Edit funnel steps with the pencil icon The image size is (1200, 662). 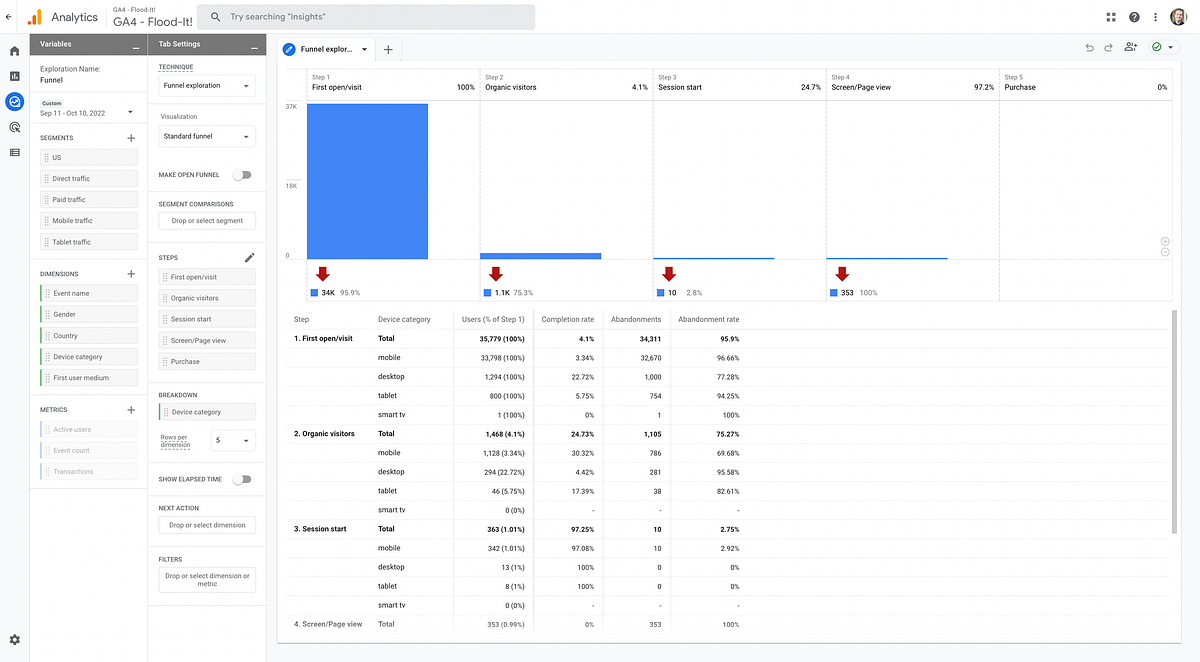pyautogui.click(x=249, y=257)
